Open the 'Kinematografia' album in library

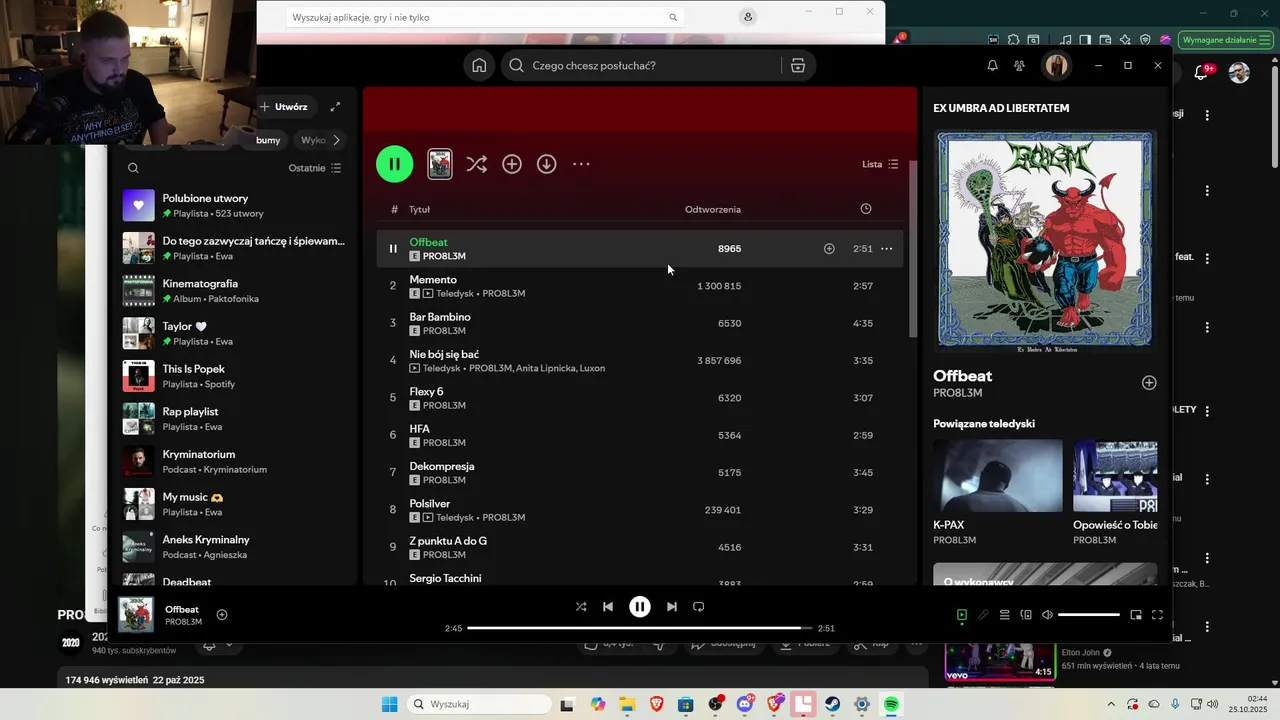click(x=232, y=290)
